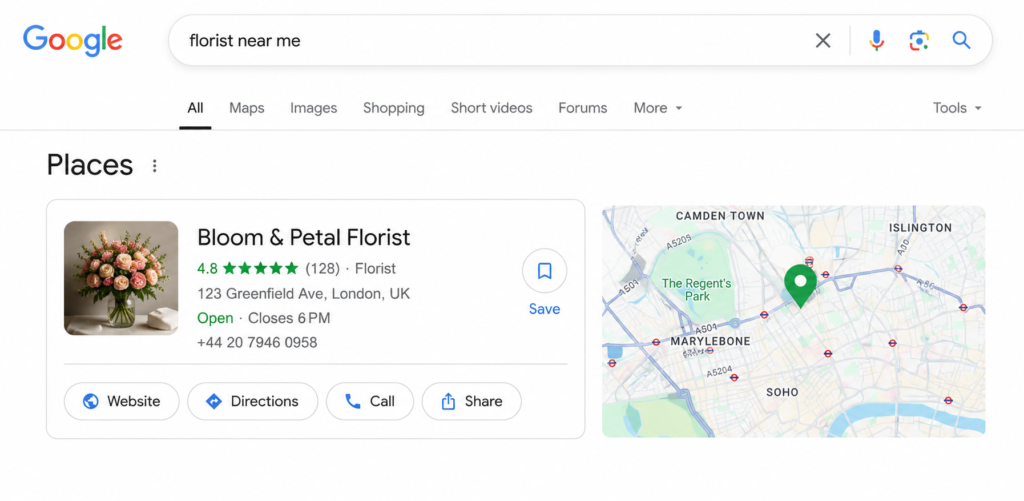Expand the More dropdown
The height and width of the screenshot is (501, 1024).
point(658,108)
